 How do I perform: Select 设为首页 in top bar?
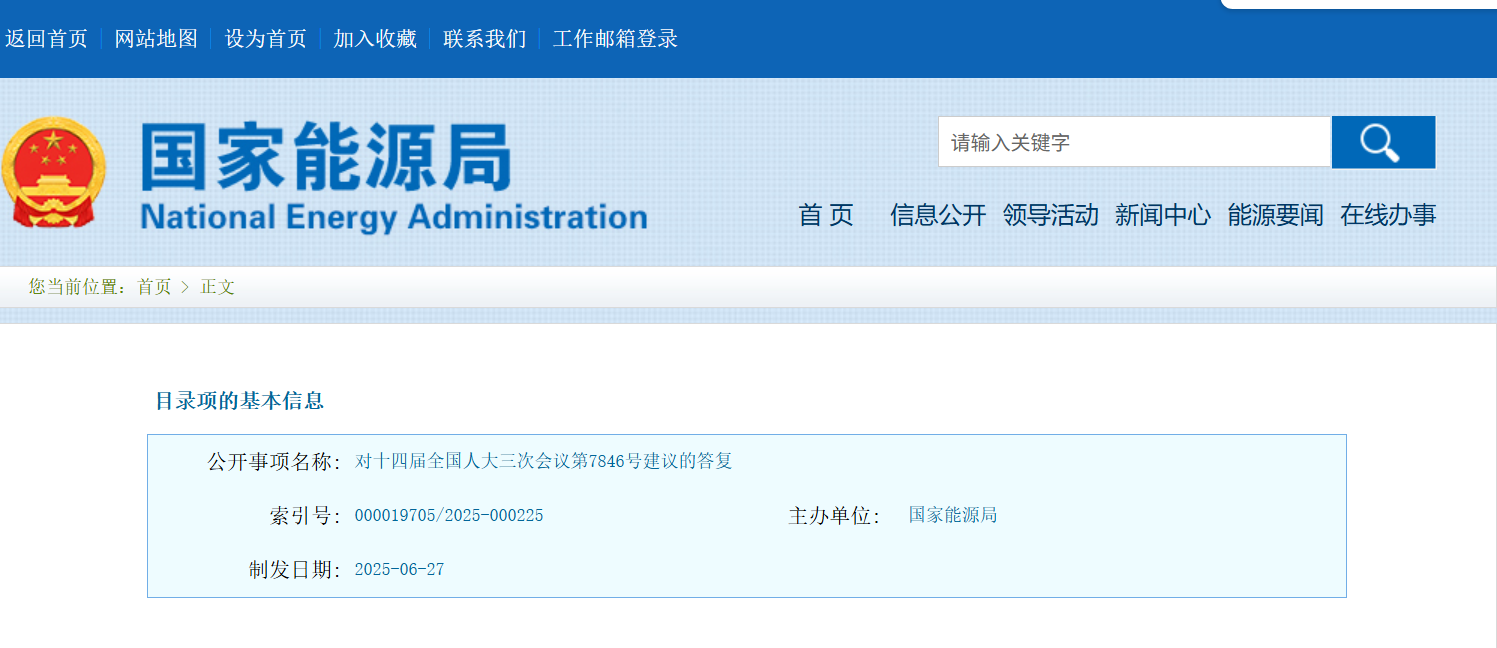(x=266, y=39)
